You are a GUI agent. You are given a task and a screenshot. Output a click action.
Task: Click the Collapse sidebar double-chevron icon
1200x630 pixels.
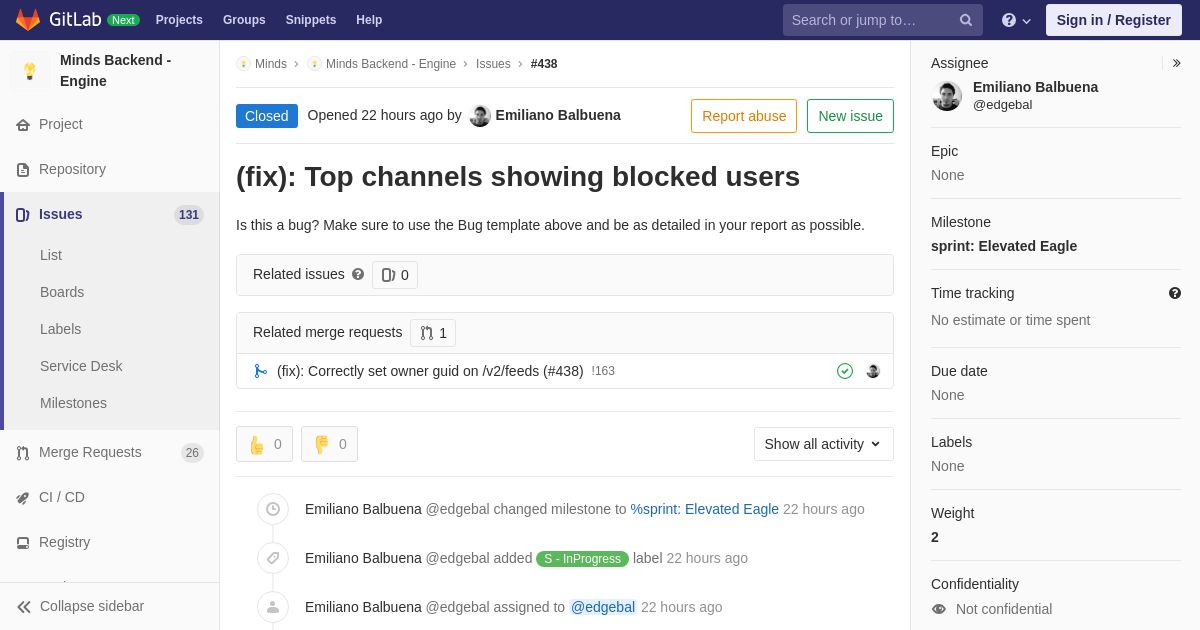pyautogui.click(x=24, y=607)
